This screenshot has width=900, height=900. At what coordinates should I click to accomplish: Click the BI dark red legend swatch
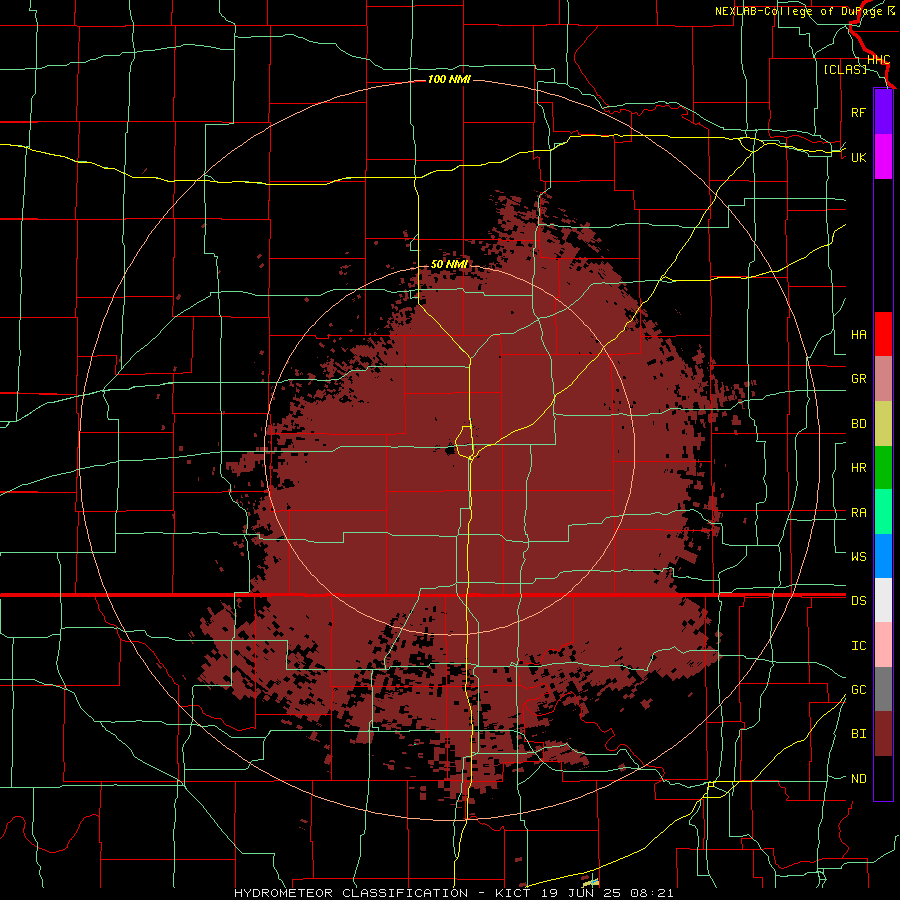click(883, 734)
